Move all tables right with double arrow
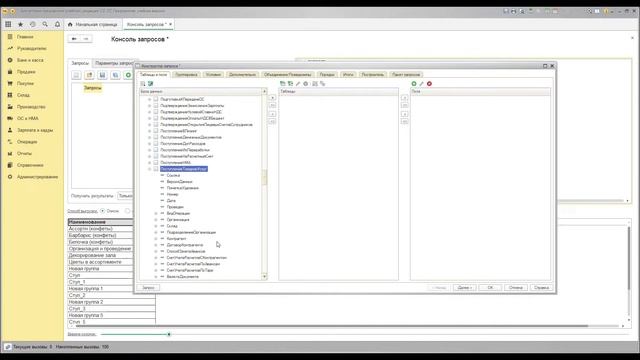The image size is (640, 360). [x=273, y=106]
